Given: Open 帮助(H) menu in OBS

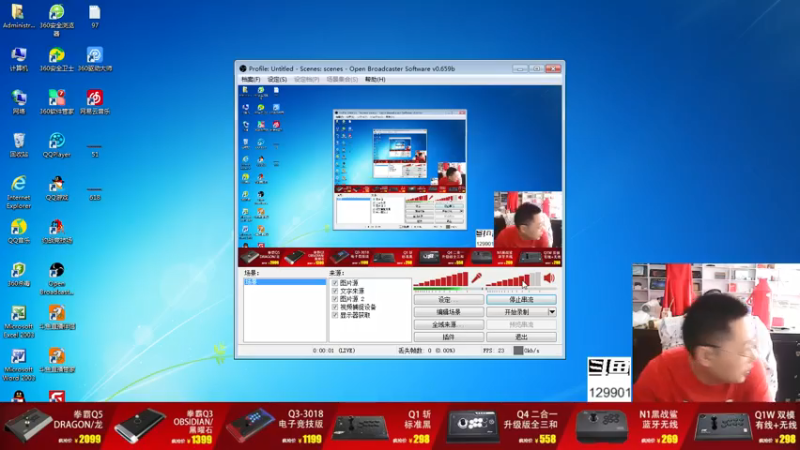Looking at the screenshot, I should [x=375, y=80].
